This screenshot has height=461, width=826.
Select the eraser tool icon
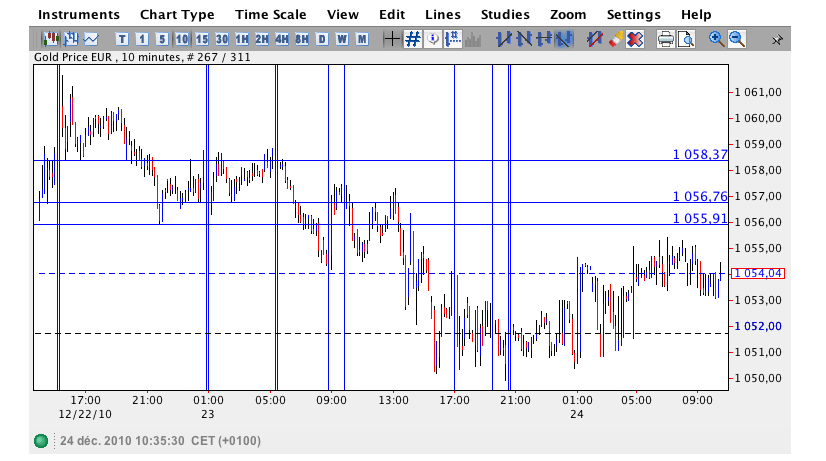pos(615,39)
